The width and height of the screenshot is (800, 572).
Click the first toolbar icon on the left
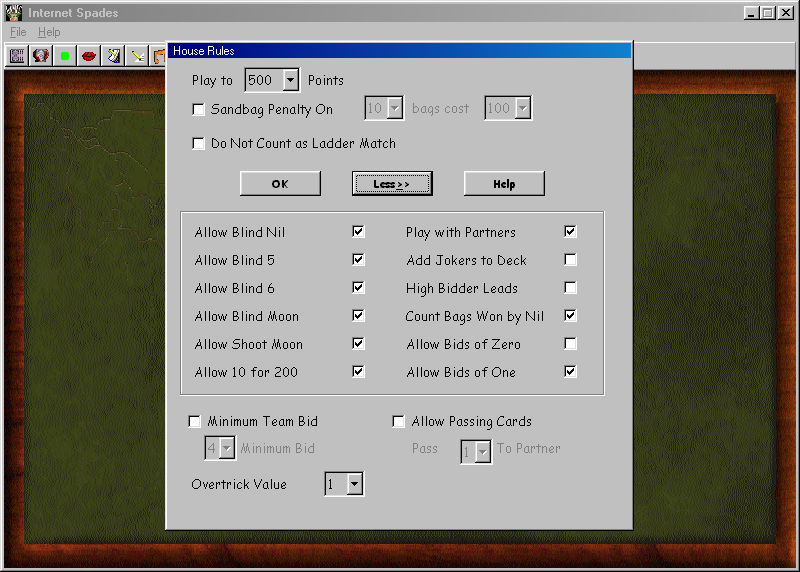[17, 56]
